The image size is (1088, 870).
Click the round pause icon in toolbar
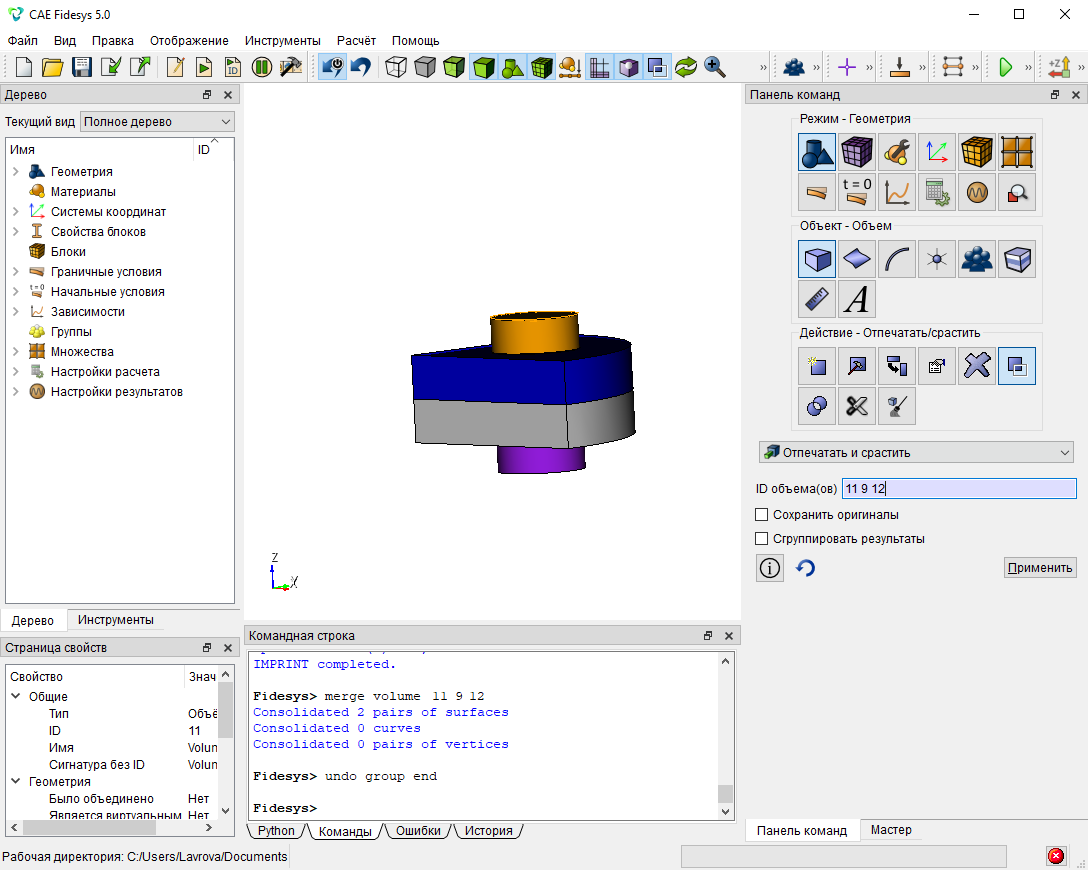click(x=262, y=67)
